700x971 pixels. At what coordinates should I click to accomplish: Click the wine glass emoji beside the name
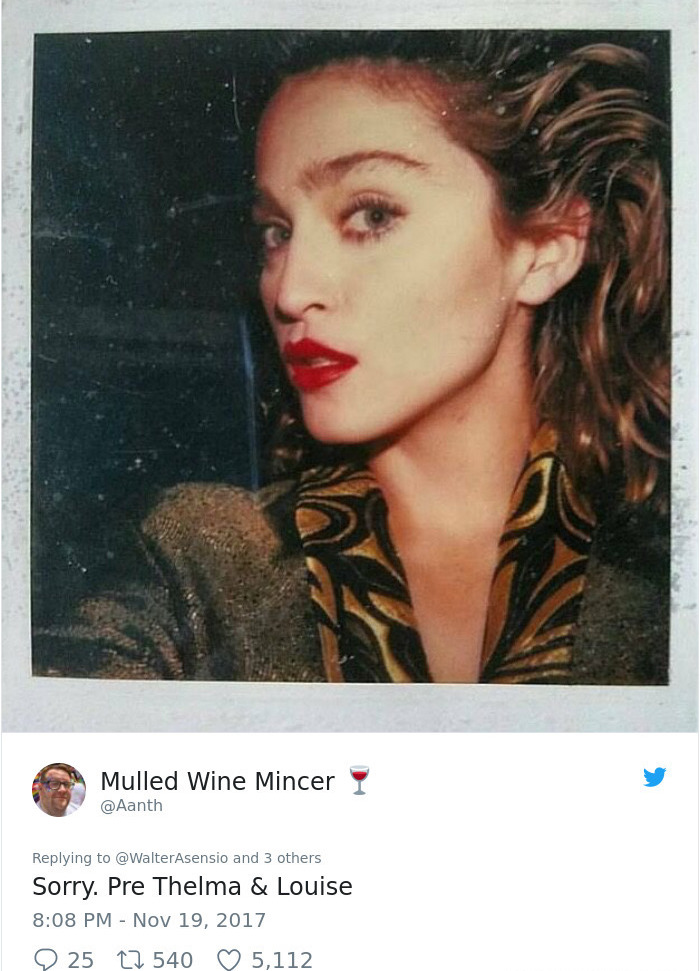(x=359, y=780)
